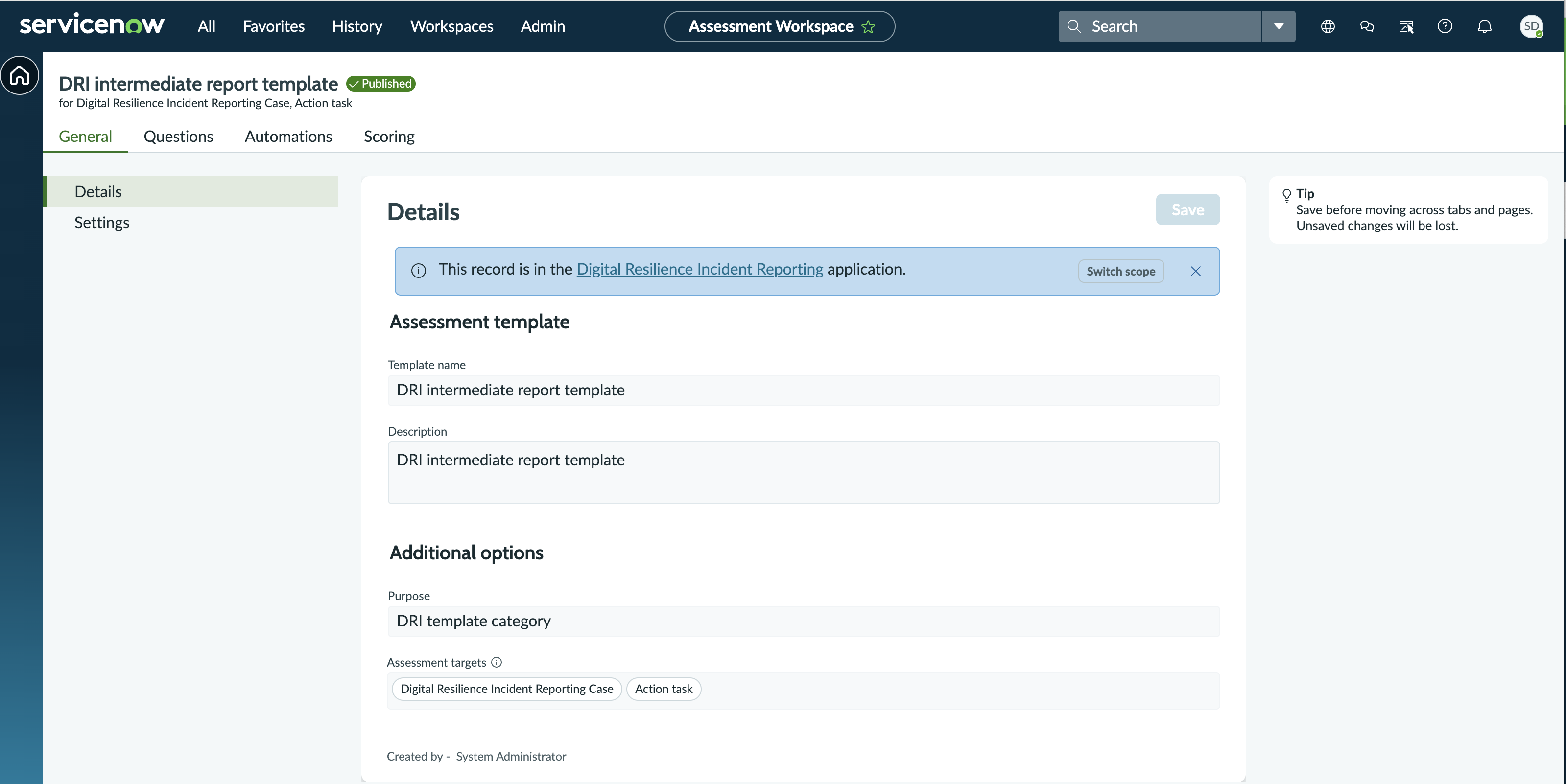Expand the search options dropdown arrow
Image resolution: width=1566 pixels, height=784 pixels.
(x=1279, y=26)
